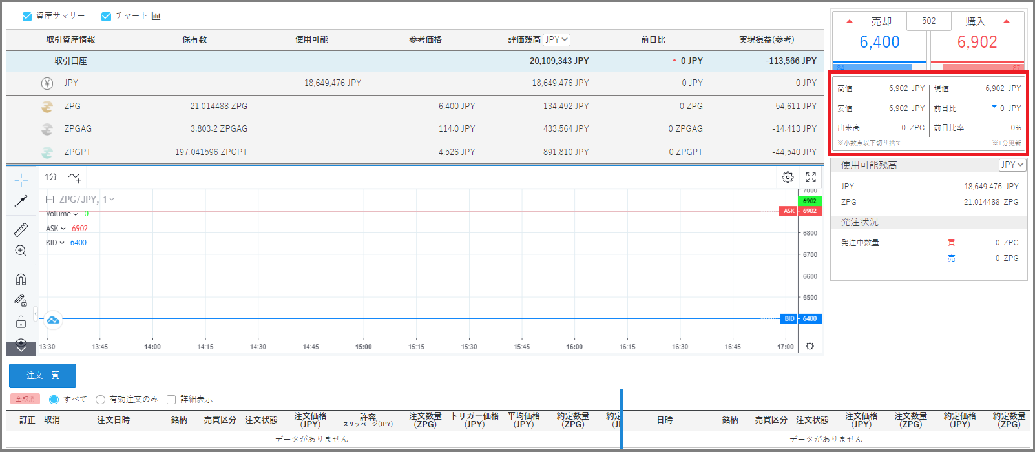The image size is (1035, 452).
Task: Select the crosshair cursor tool in chart toolbar
Action: click(21, 179)
